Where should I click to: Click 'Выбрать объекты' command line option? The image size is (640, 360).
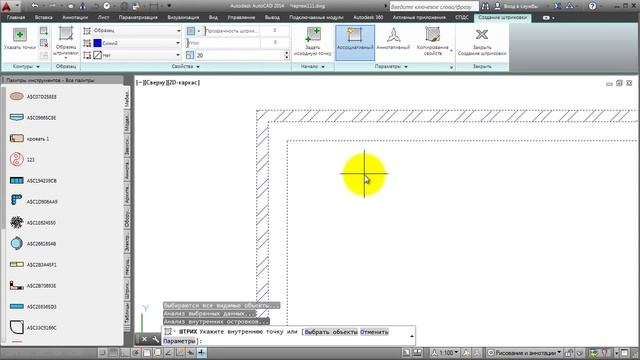(331, 332)
